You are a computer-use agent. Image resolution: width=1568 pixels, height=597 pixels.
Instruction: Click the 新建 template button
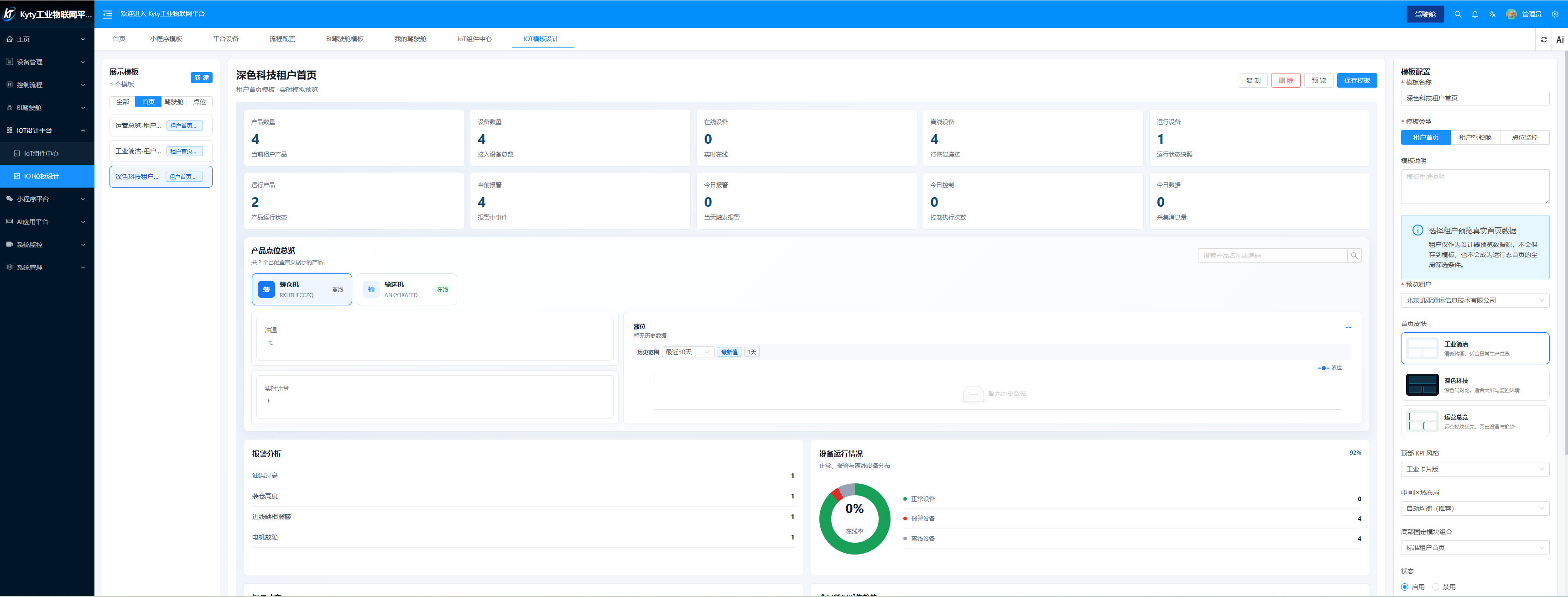click(202, 78)
